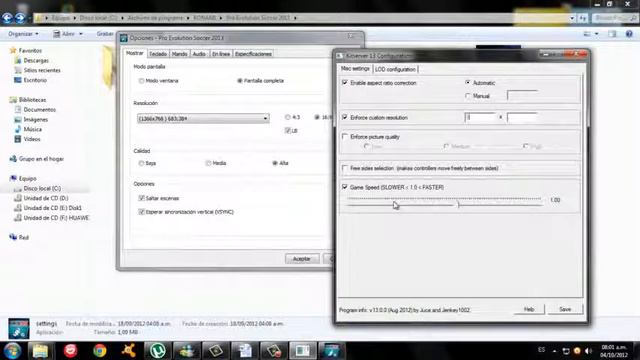This screenshot has height=360, width=640.
Task: Open Favoritos in the navigation pane
Action: (30, 51)
